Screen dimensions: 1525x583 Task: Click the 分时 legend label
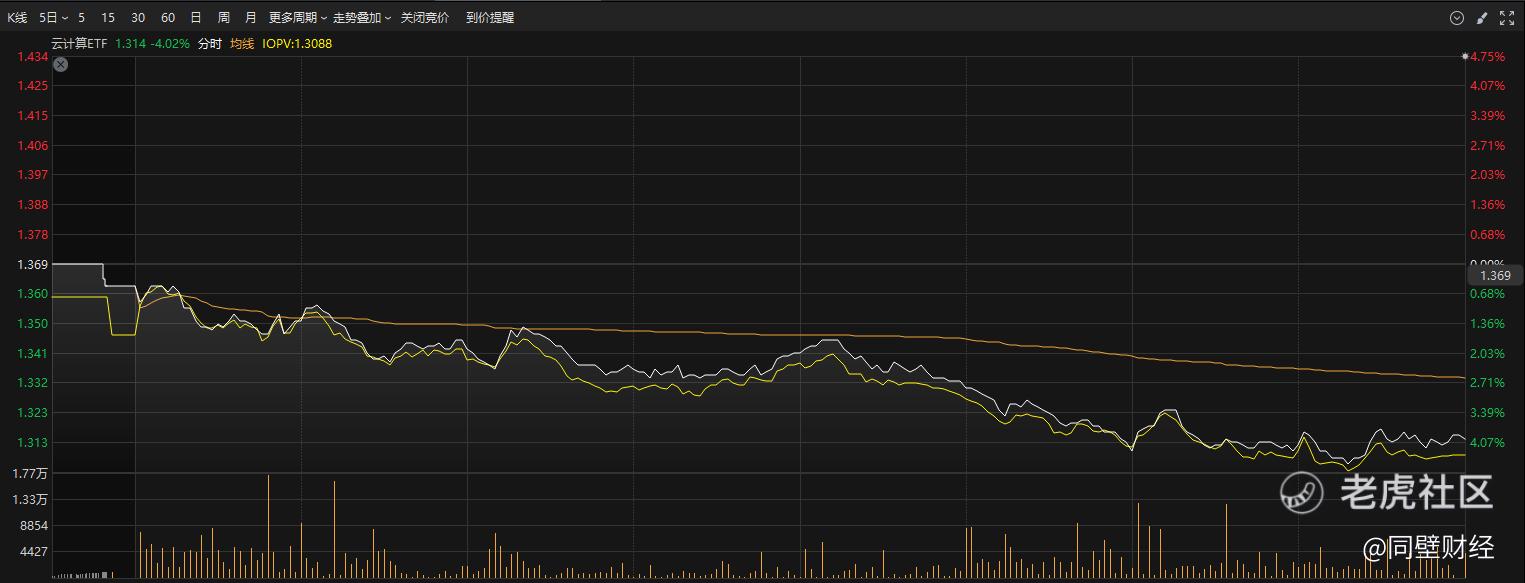point(210,44)
